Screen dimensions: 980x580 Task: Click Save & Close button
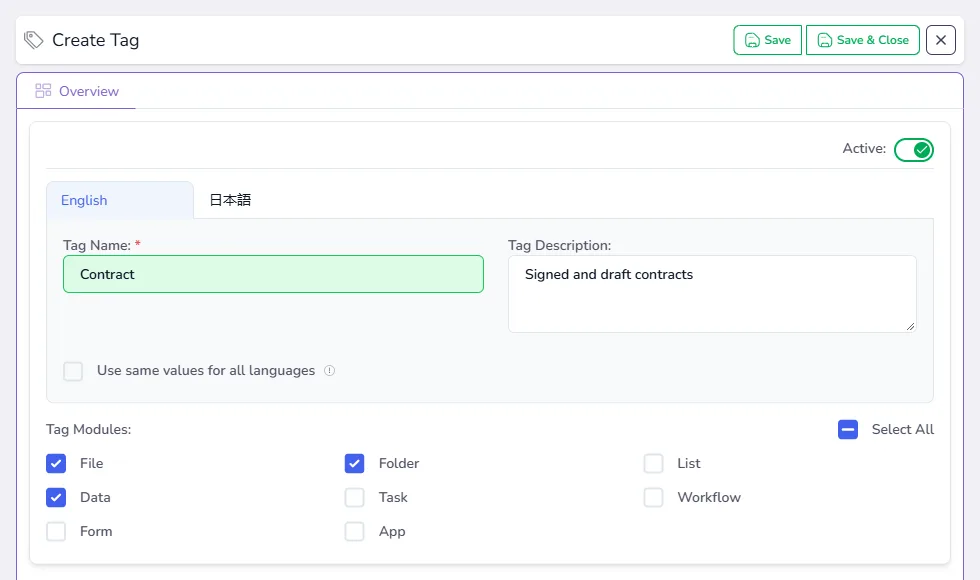[x=862, y=40]
